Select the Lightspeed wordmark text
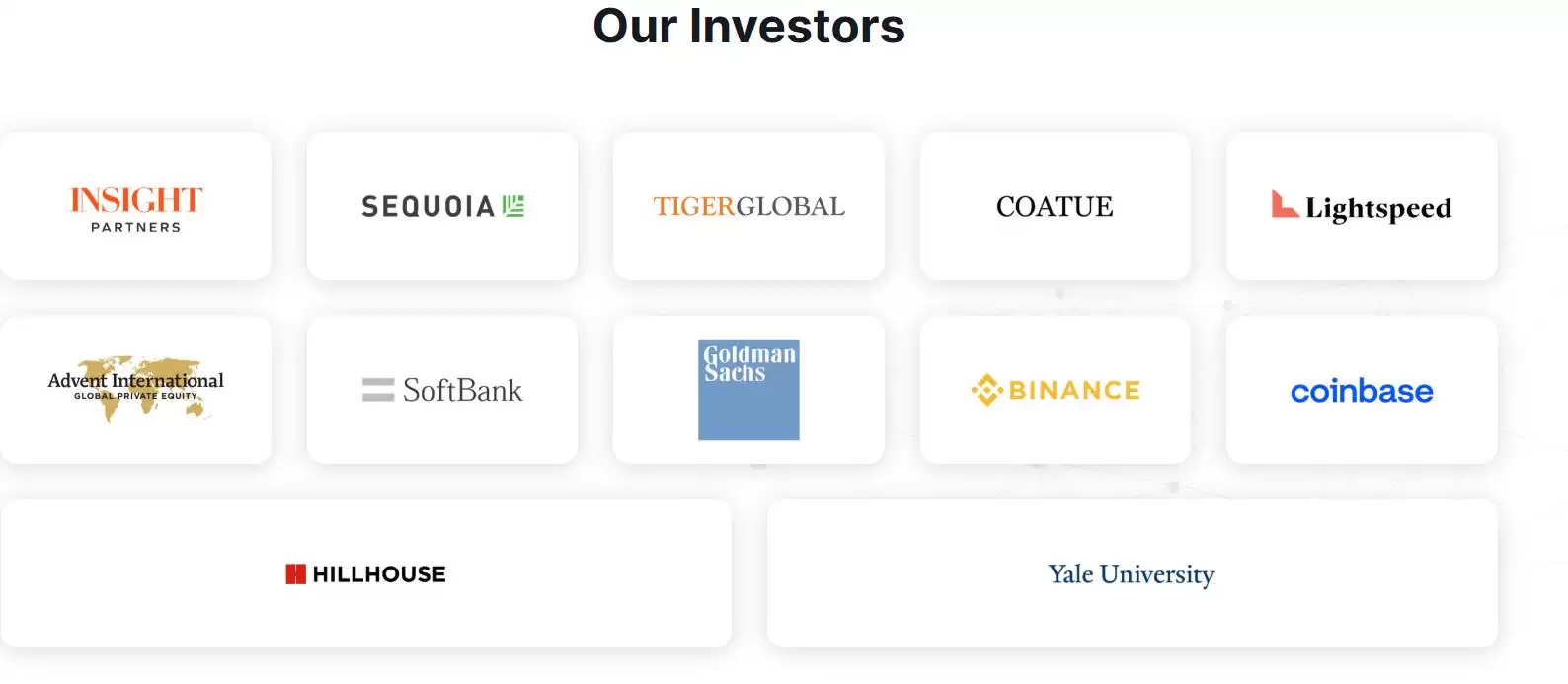The width and height of the screenshot is (1568, 684). (1378, 208)
